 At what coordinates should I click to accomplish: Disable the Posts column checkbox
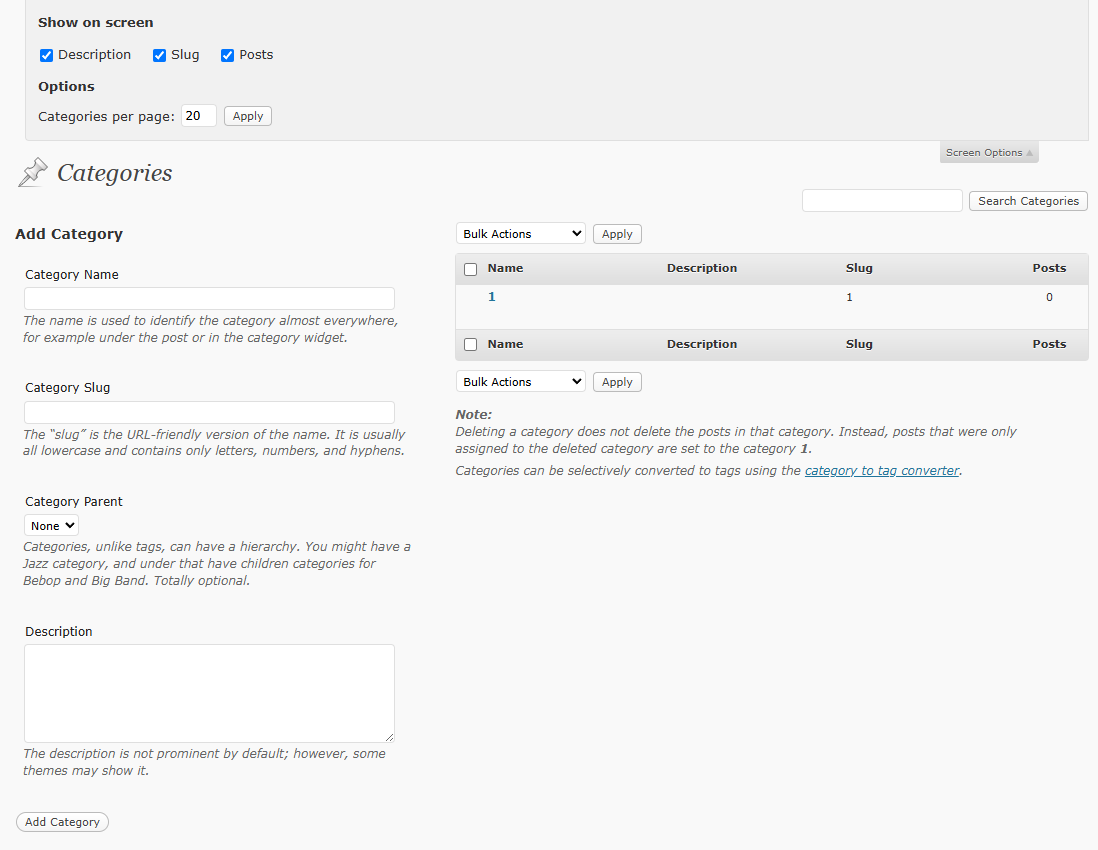point(227,55)
